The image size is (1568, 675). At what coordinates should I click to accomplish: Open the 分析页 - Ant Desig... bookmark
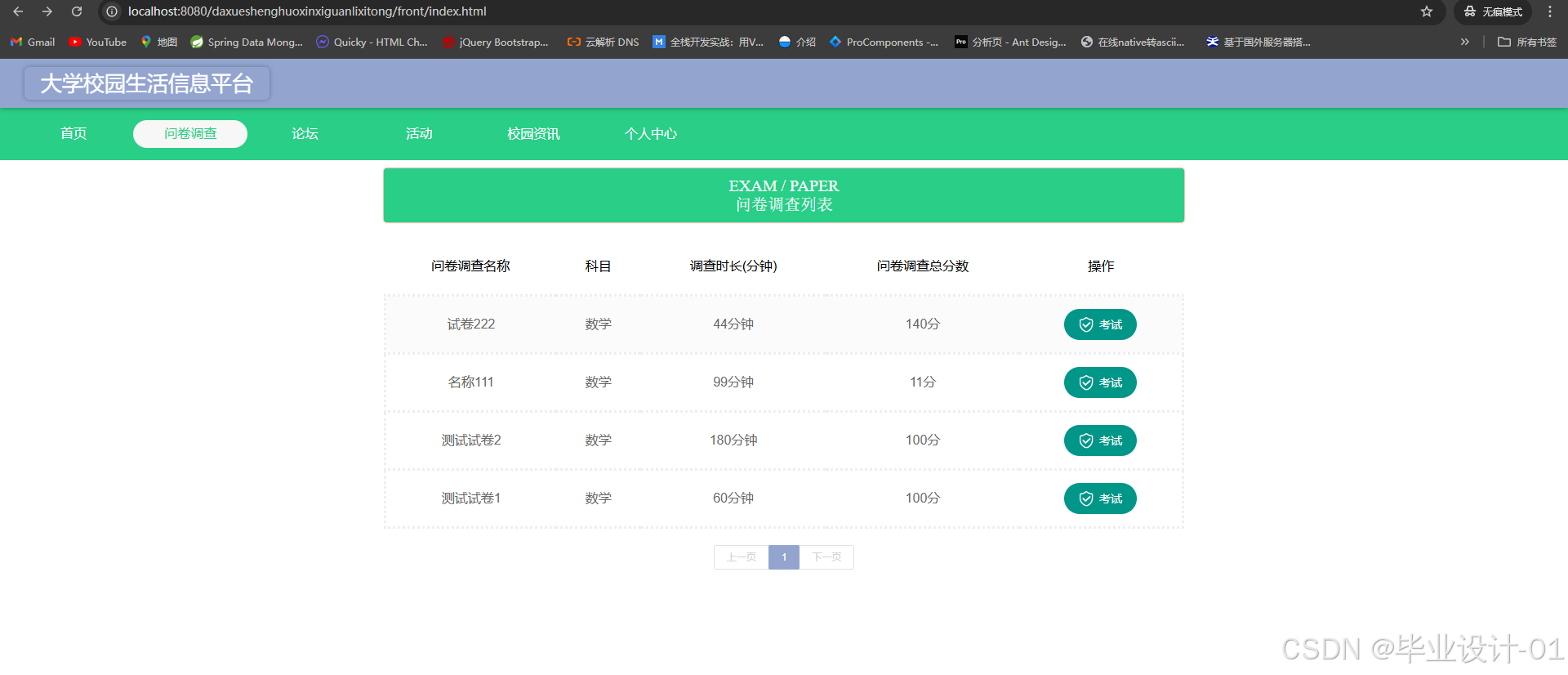(x=1011, y=42)
